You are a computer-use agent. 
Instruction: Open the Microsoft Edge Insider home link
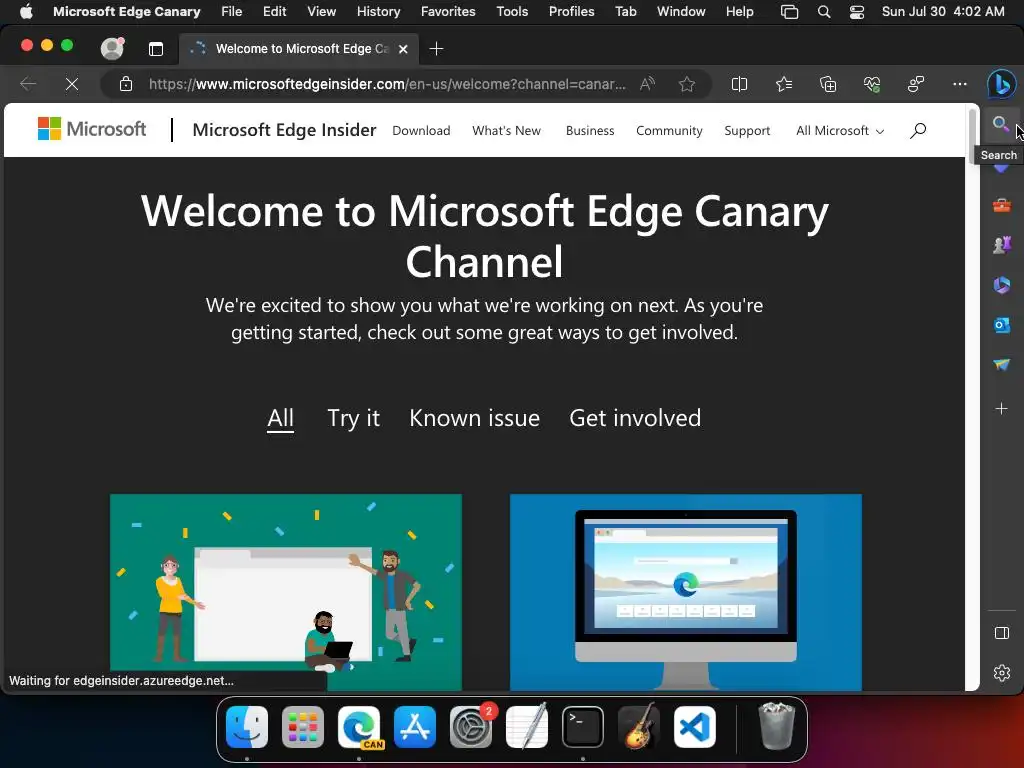[x=284, y=130]
